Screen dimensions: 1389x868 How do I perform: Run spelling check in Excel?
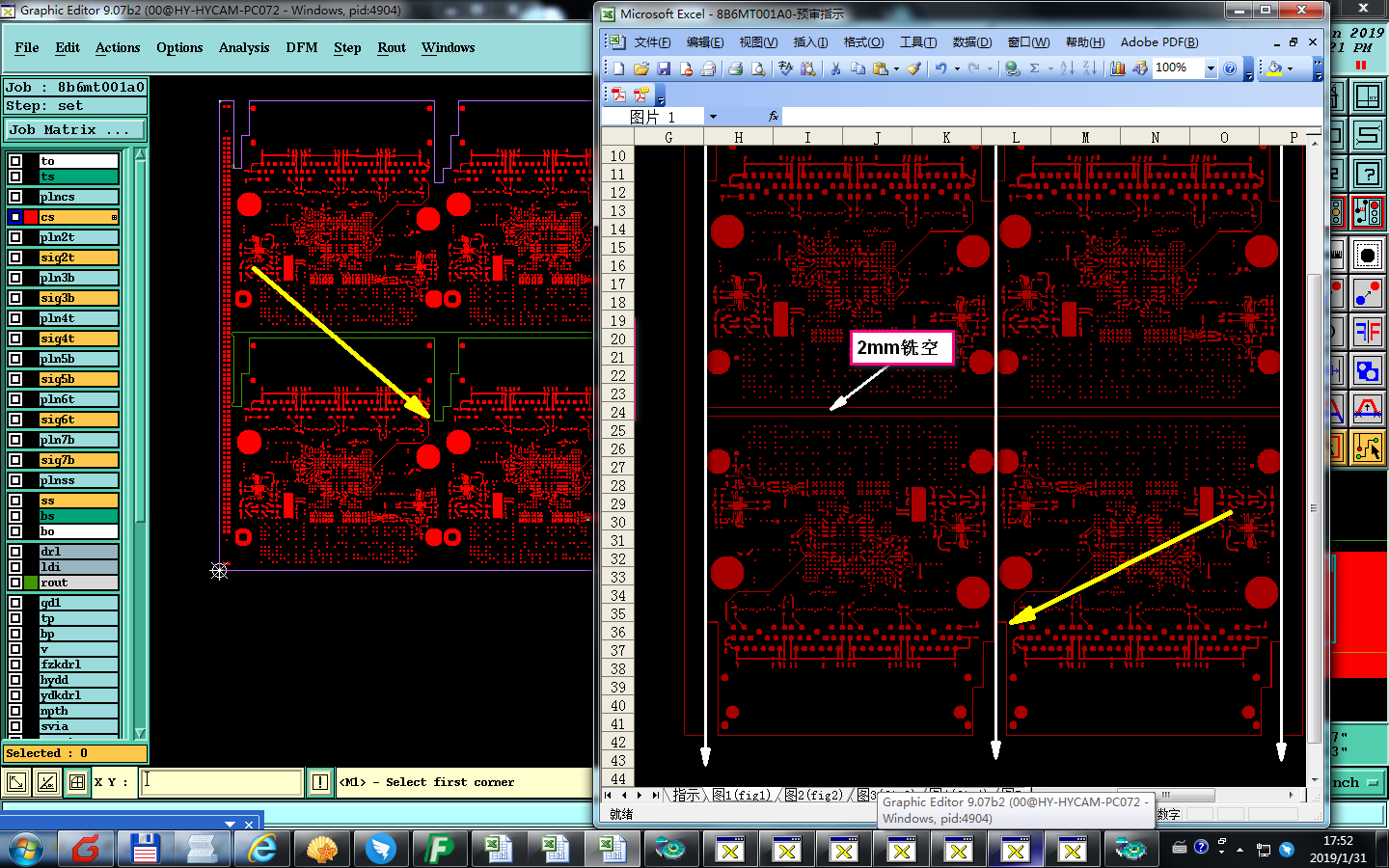point(786,68)
